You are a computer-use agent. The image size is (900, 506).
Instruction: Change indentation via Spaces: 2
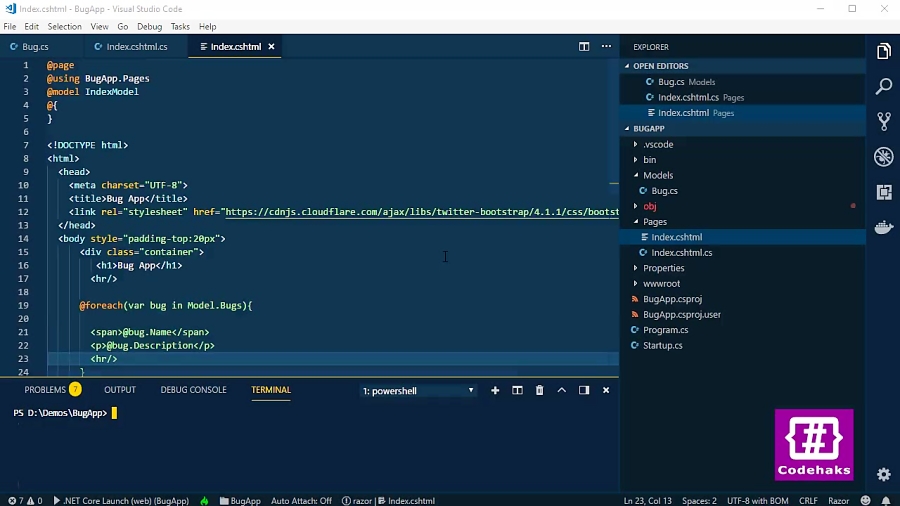click(699, 500)
